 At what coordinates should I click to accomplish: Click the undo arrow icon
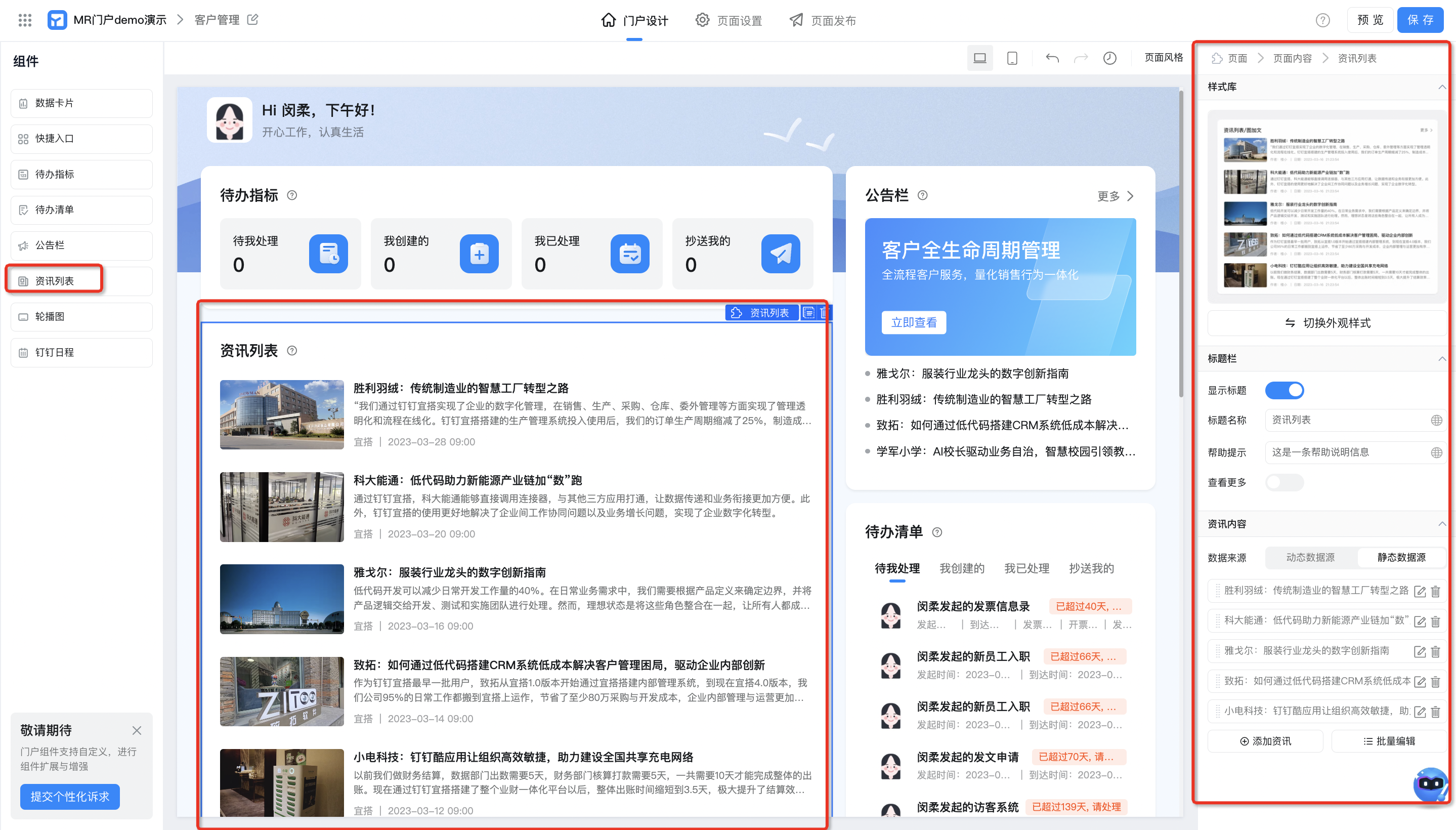click(1052, 58)
